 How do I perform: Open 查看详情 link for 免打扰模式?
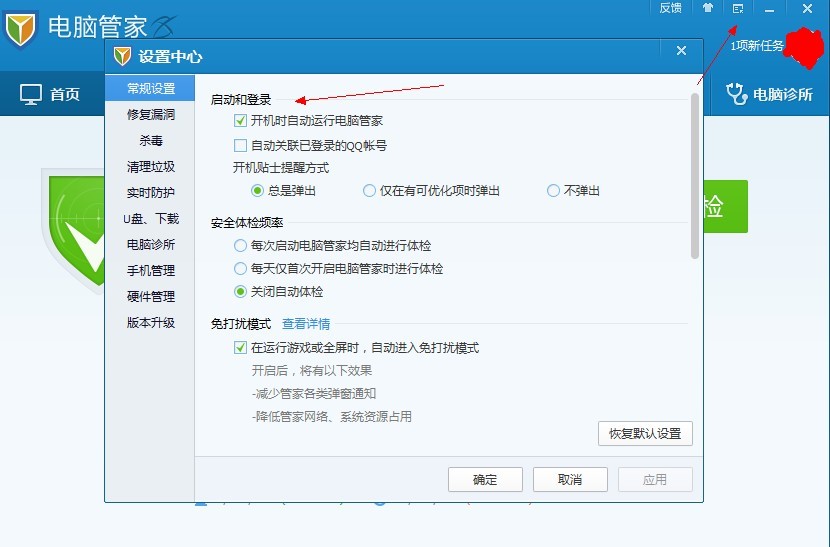tap(306, 324)
